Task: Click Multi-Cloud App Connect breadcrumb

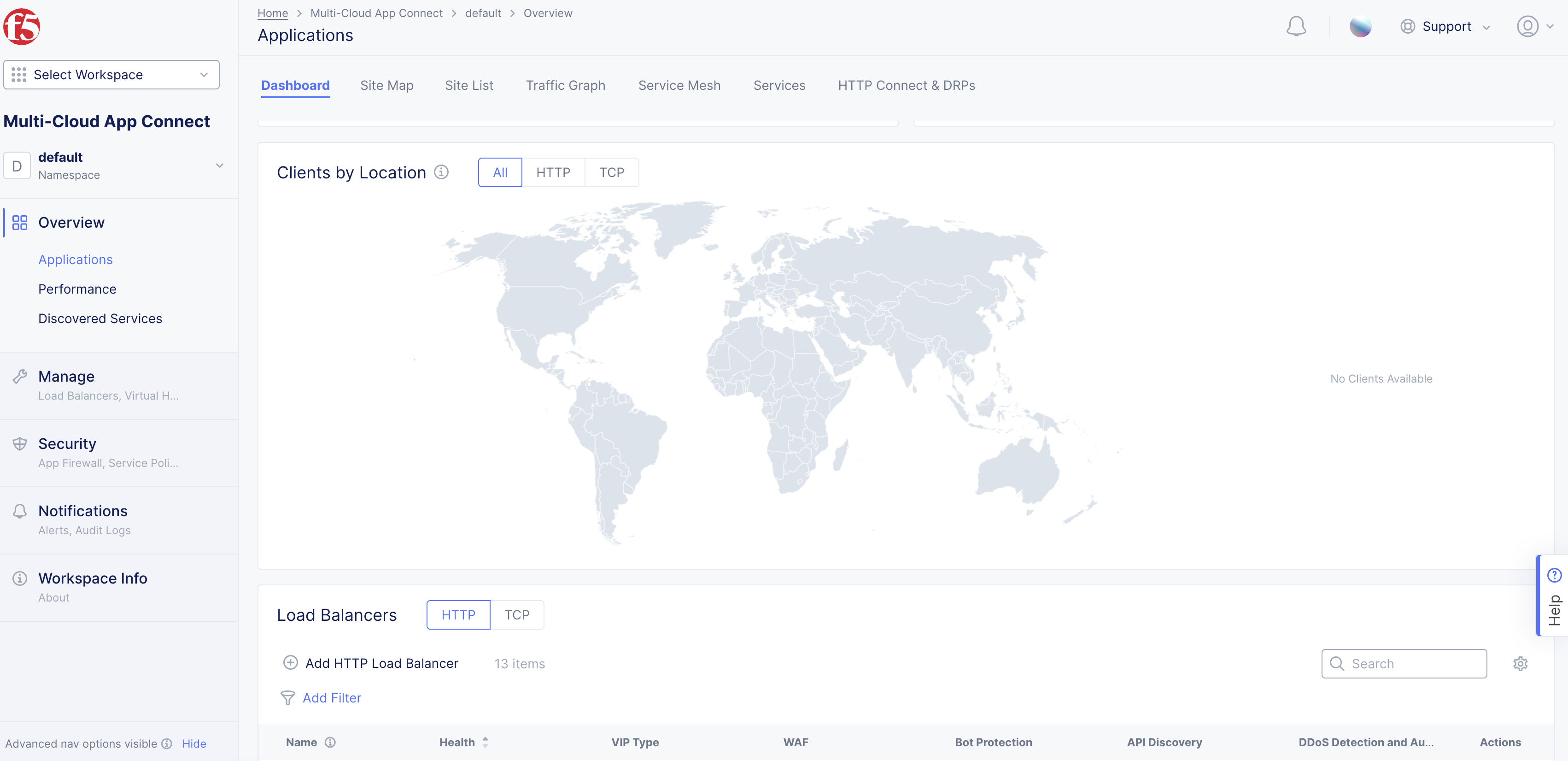Action: pos(376,13)
